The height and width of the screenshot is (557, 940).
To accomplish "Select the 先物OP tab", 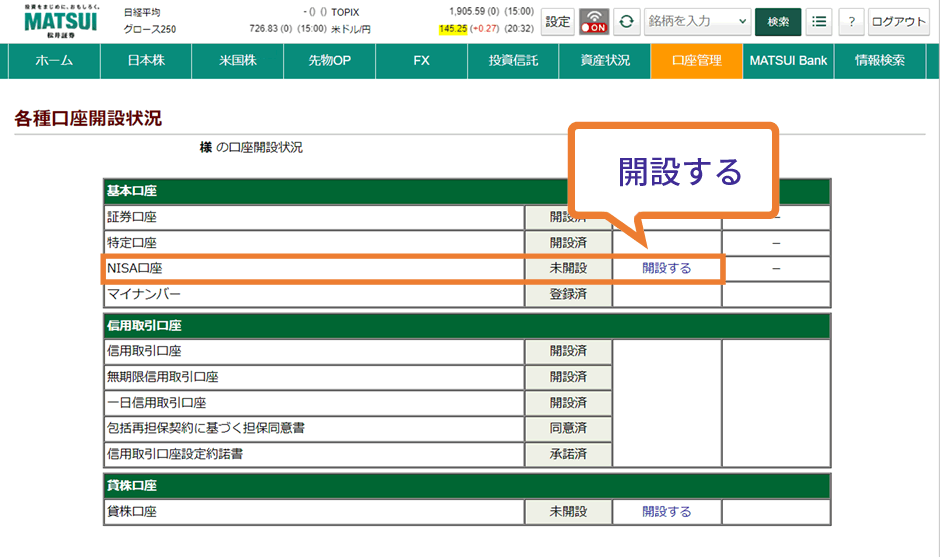I will click(x=330, y=61).
